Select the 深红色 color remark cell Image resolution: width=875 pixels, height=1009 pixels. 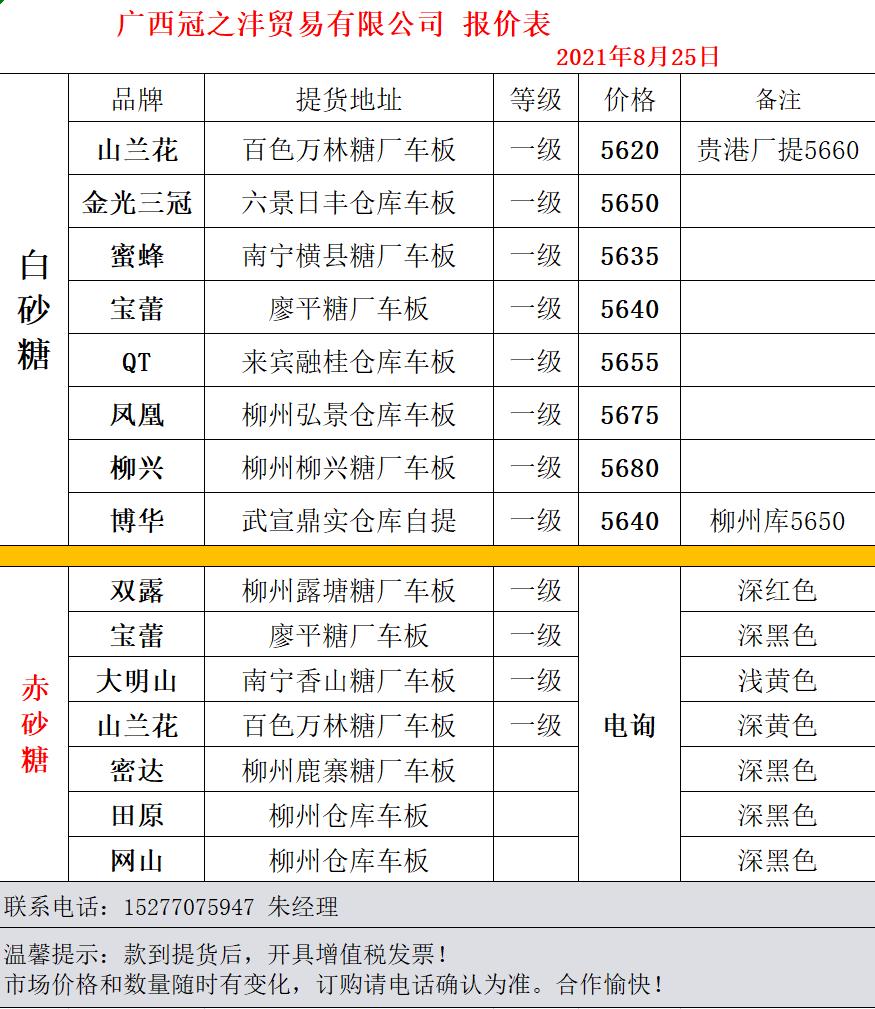click(x=777, y=590)
